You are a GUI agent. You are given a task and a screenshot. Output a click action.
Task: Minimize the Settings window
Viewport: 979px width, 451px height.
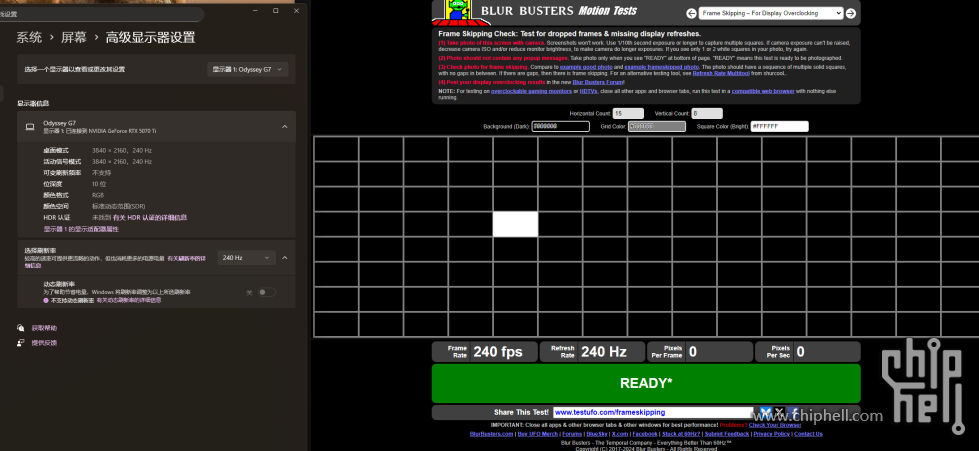coord(255,11)
